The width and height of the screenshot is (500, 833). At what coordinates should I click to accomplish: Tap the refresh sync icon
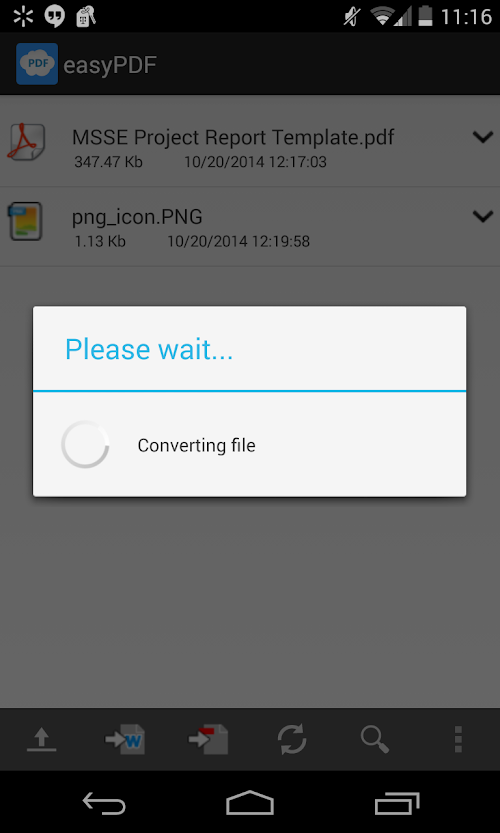(x=292, y=739)
